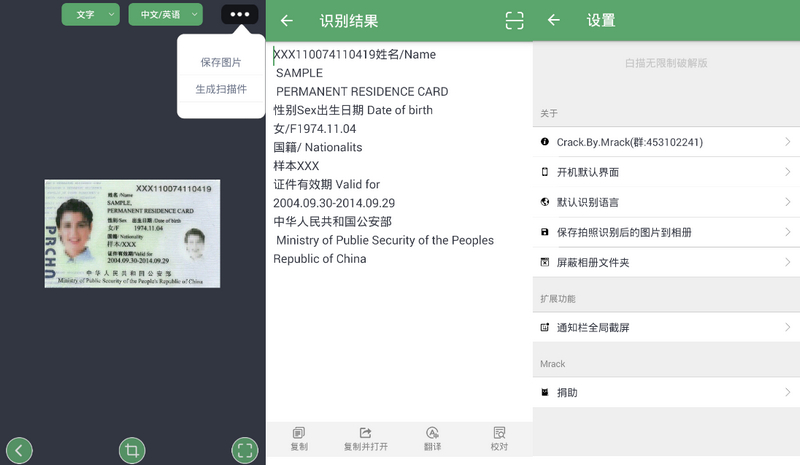Select 生成扫描件 from the popup menu

coord(221,89)
